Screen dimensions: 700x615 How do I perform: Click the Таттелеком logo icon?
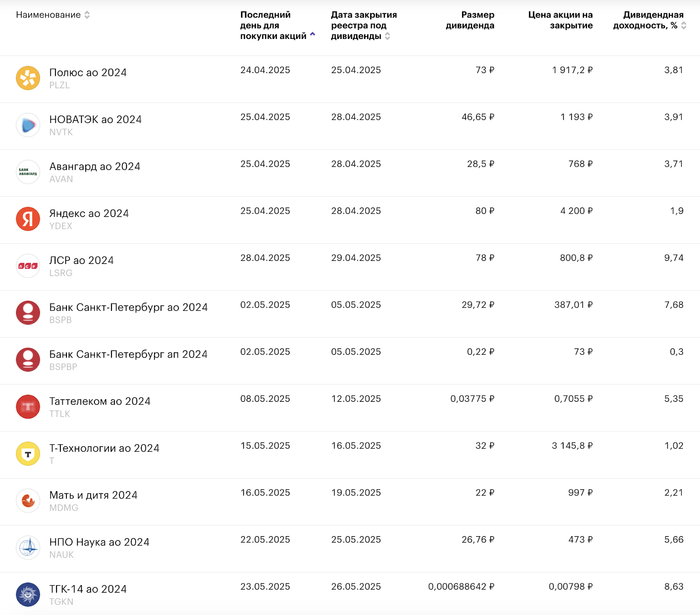point(28,407)
